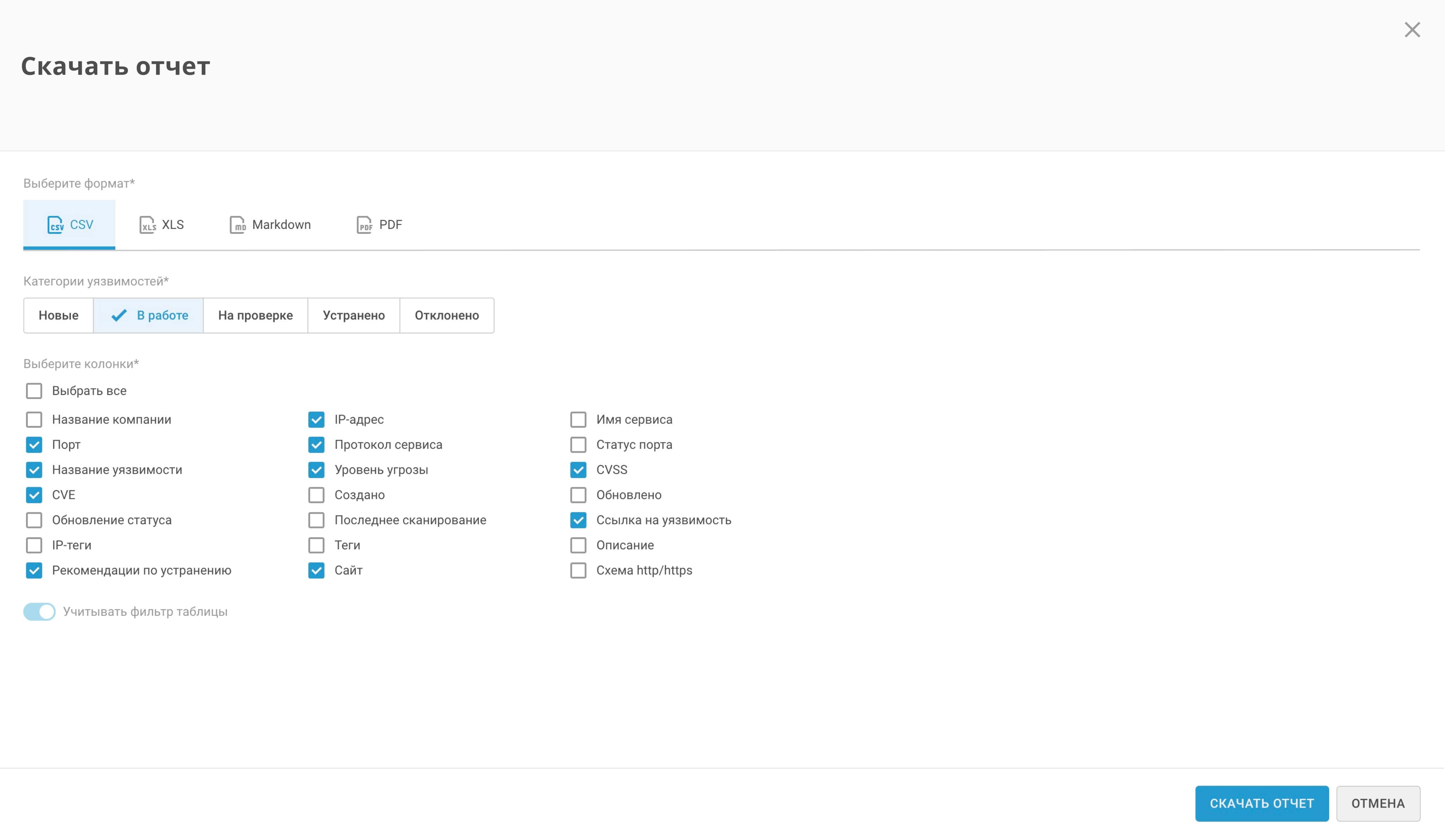Click the Отмена button
This screenshot has height=840, width=1445.
[1377, 803]
